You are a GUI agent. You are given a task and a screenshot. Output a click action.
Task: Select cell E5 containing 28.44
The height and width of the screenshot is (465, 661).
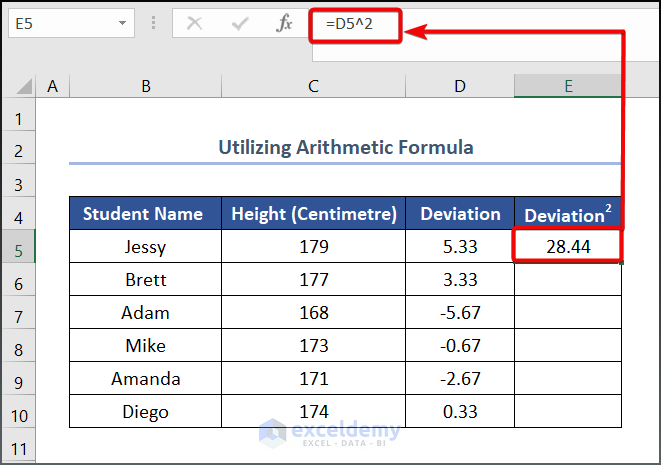[567, 246]
